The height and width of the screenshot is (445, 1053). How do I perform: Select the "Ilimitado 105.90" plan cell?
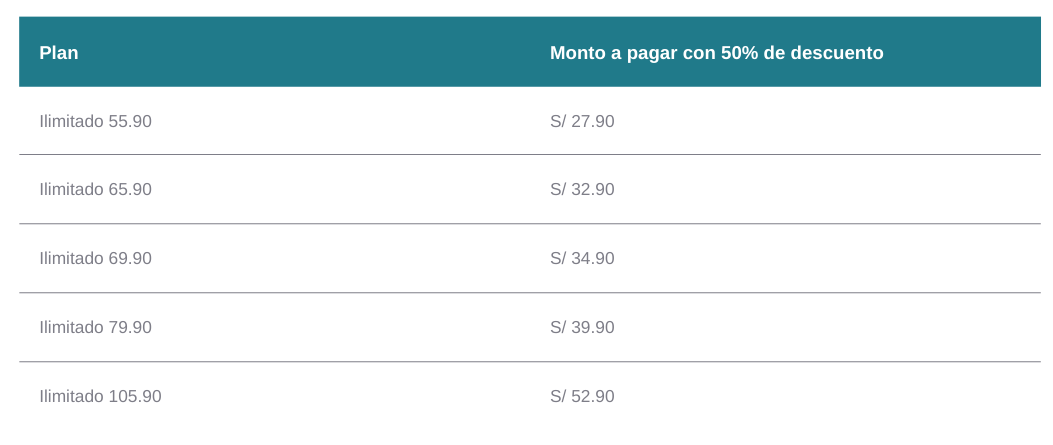(100, 396)
